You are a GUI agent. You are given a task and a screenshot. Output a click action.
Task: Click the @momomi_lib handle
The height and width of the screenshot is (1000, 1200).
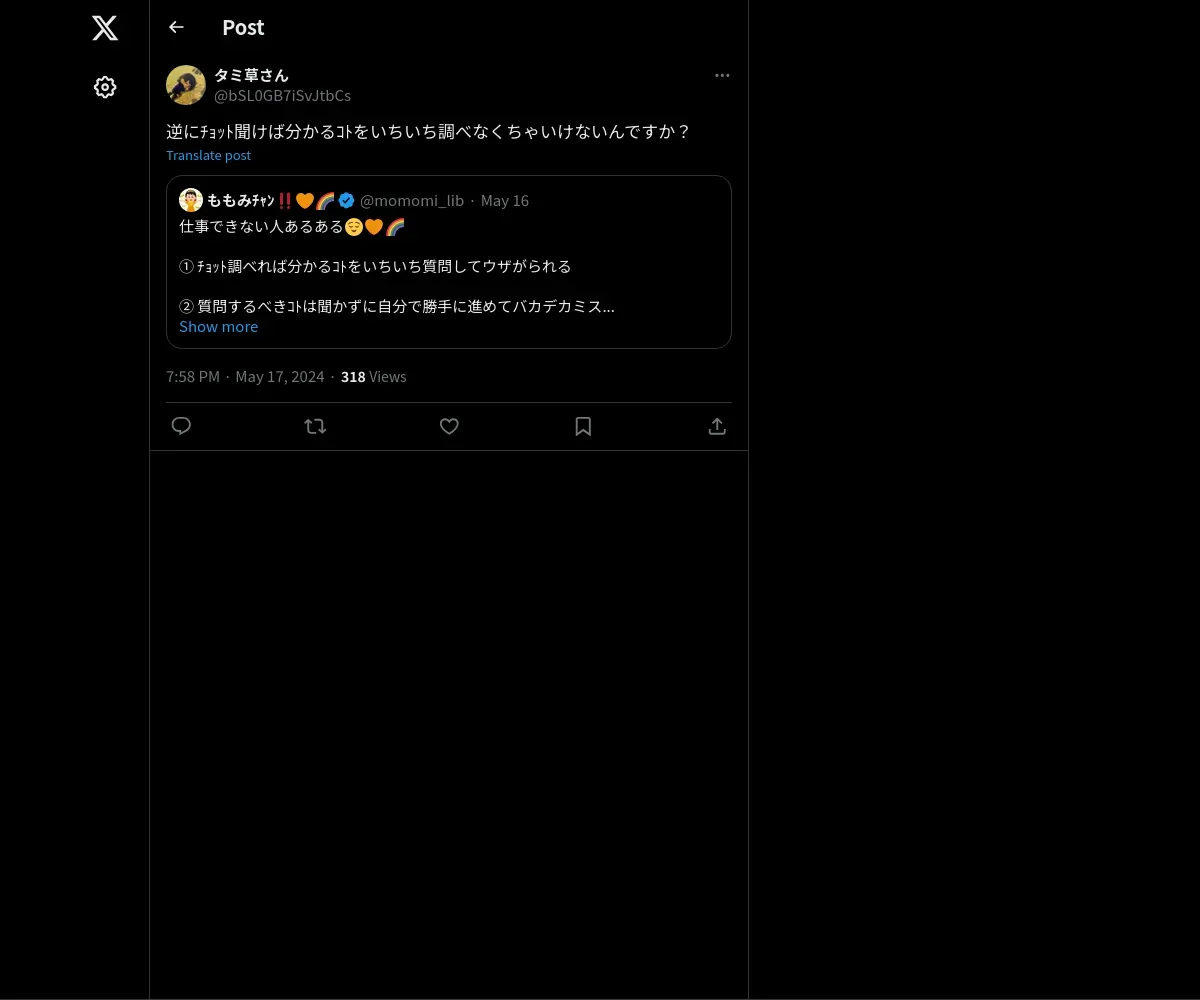pyautogui.click(x=412, y=200)
